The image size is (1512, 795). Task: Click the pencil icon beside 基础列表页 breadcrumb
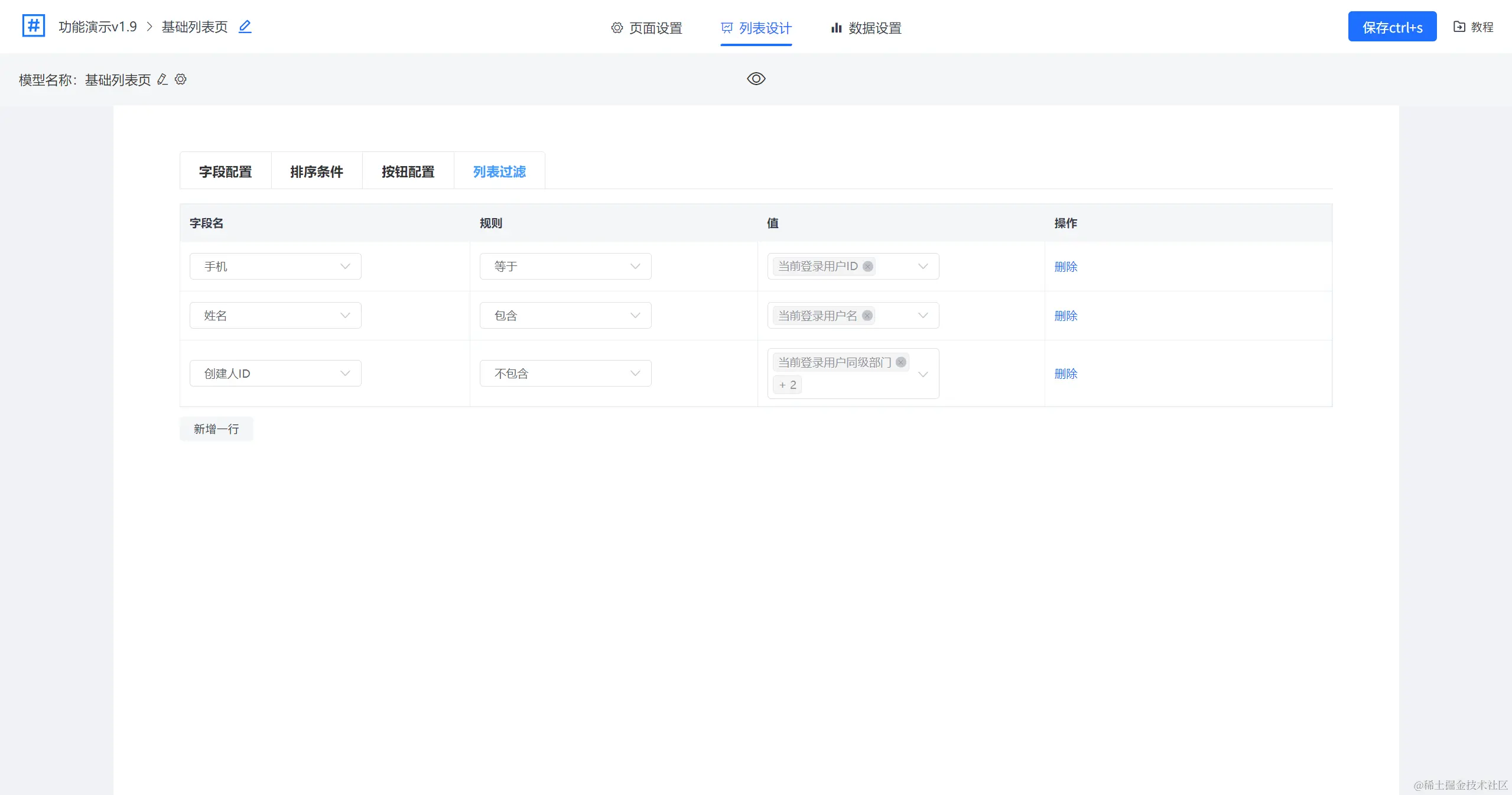click(245, 27)
